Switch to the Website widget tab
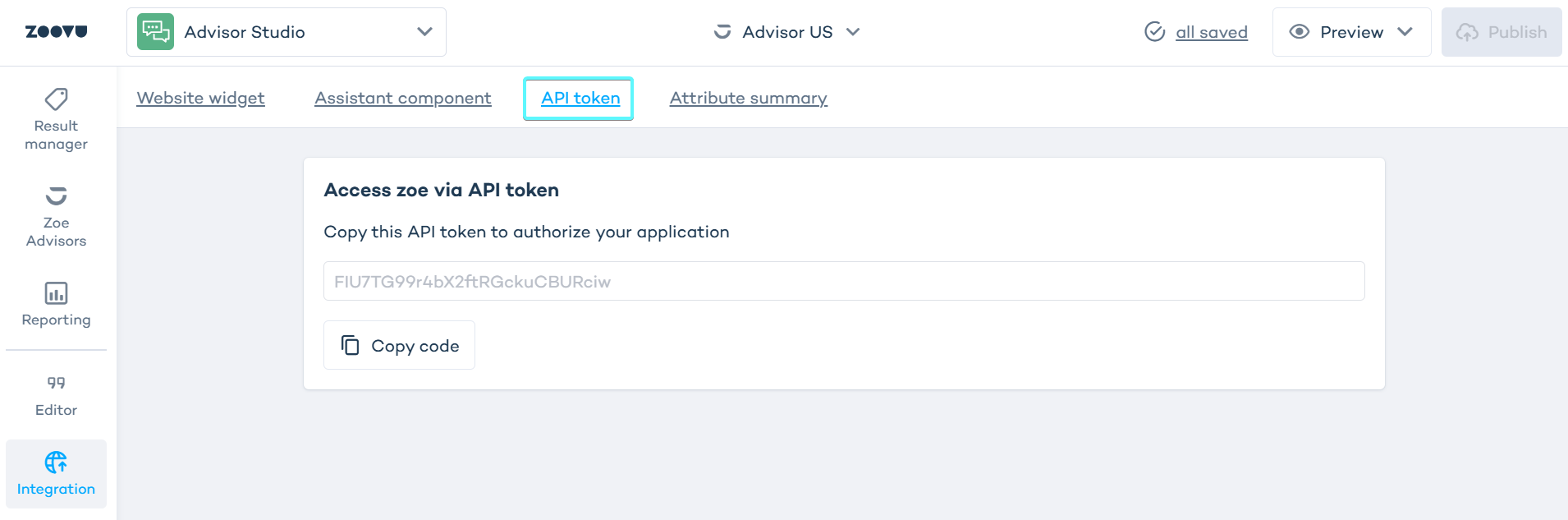The image size is (1568, 520). (200, 98)
